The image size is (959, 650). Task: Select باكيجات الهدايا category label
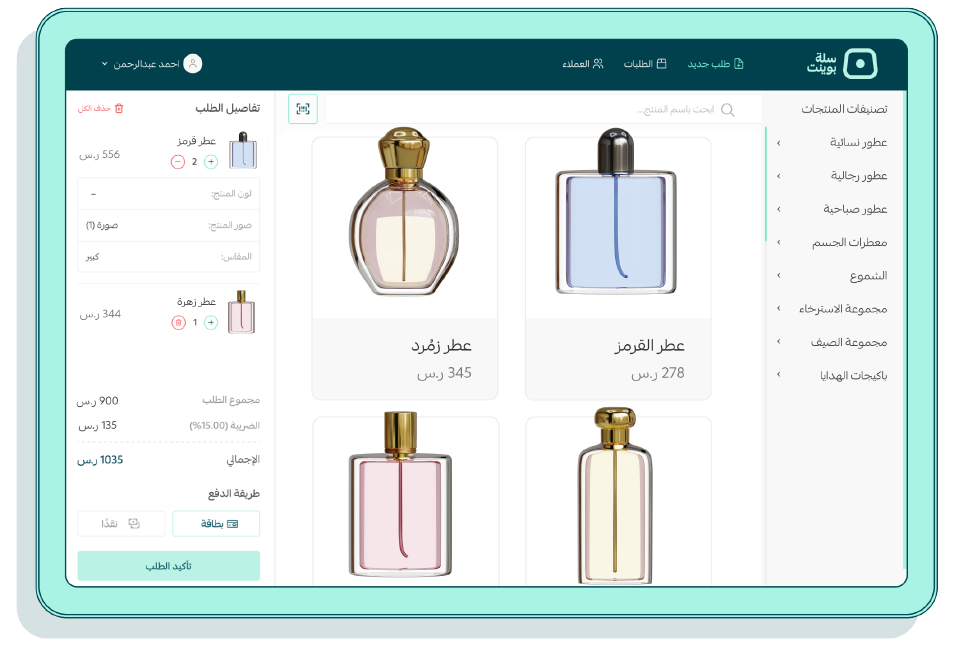(854, 375)
